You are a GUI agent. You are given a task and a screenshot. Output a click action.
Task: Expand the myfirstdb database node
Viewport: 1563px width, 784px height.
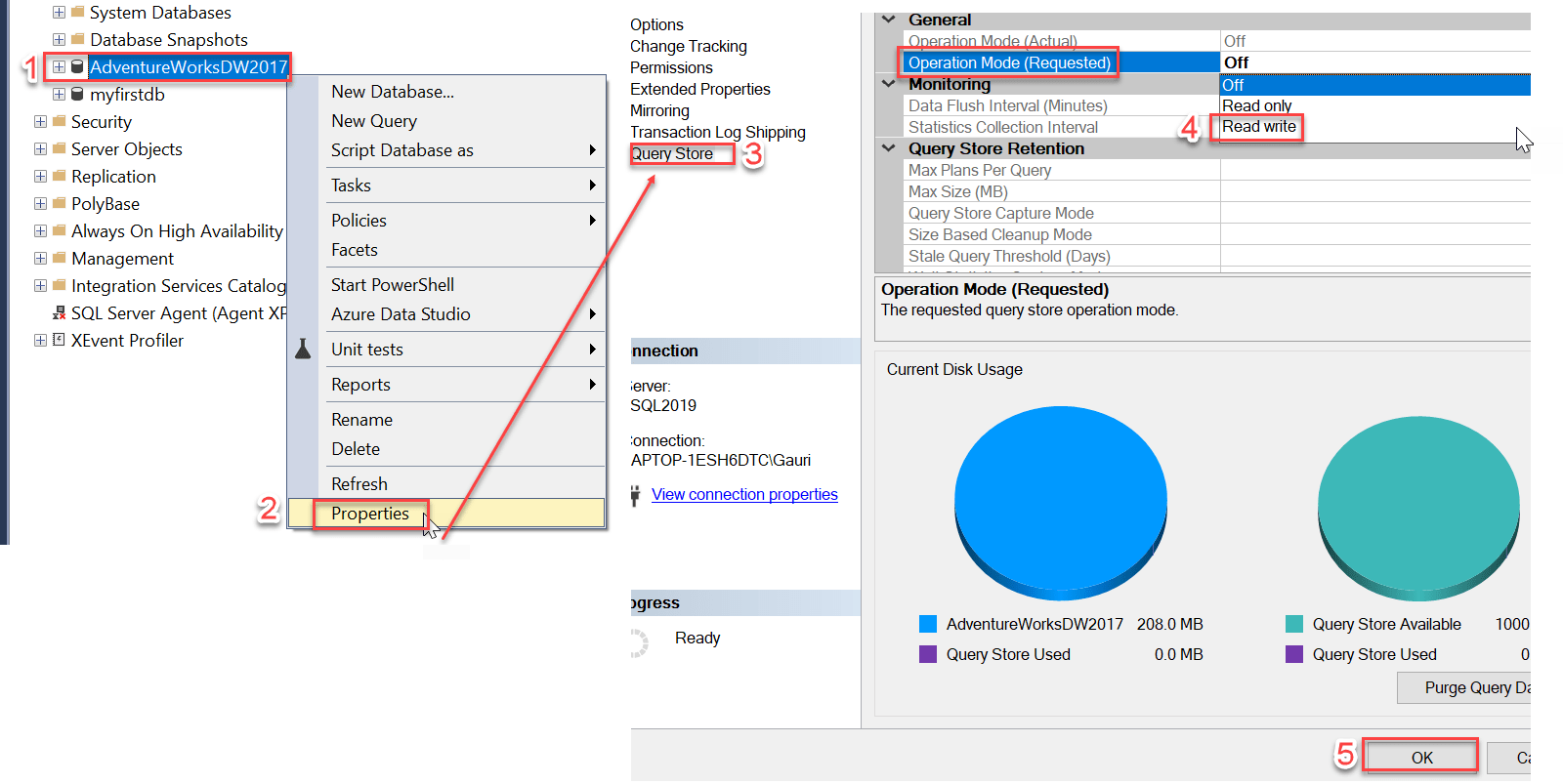pyautogui.click(x=59, y=94)
